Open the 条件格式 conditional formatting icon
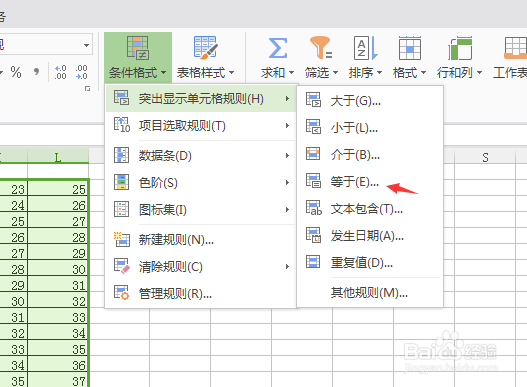 click(x=138, y=48)
